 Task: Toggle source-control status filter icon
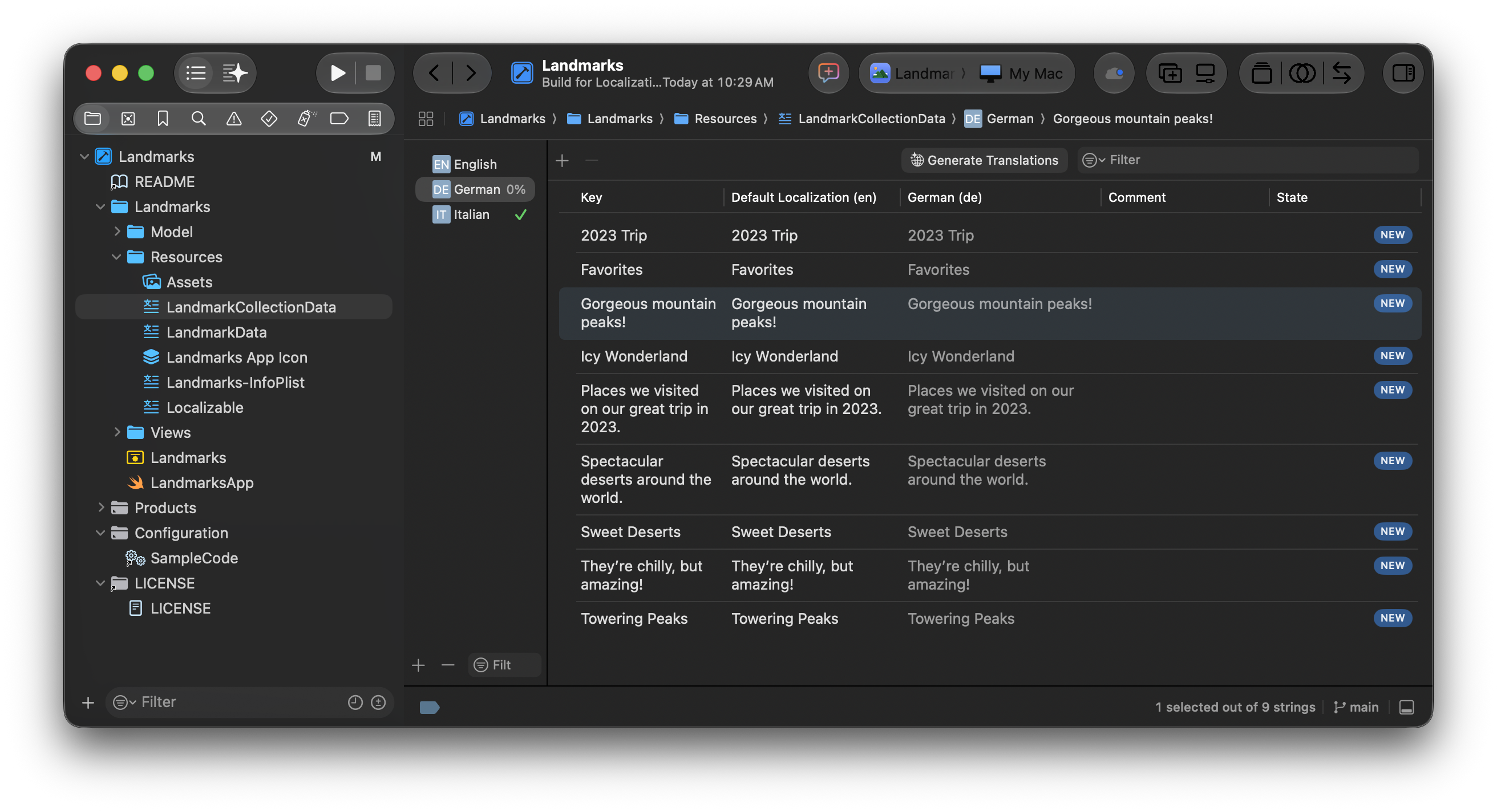click(378, 702)
